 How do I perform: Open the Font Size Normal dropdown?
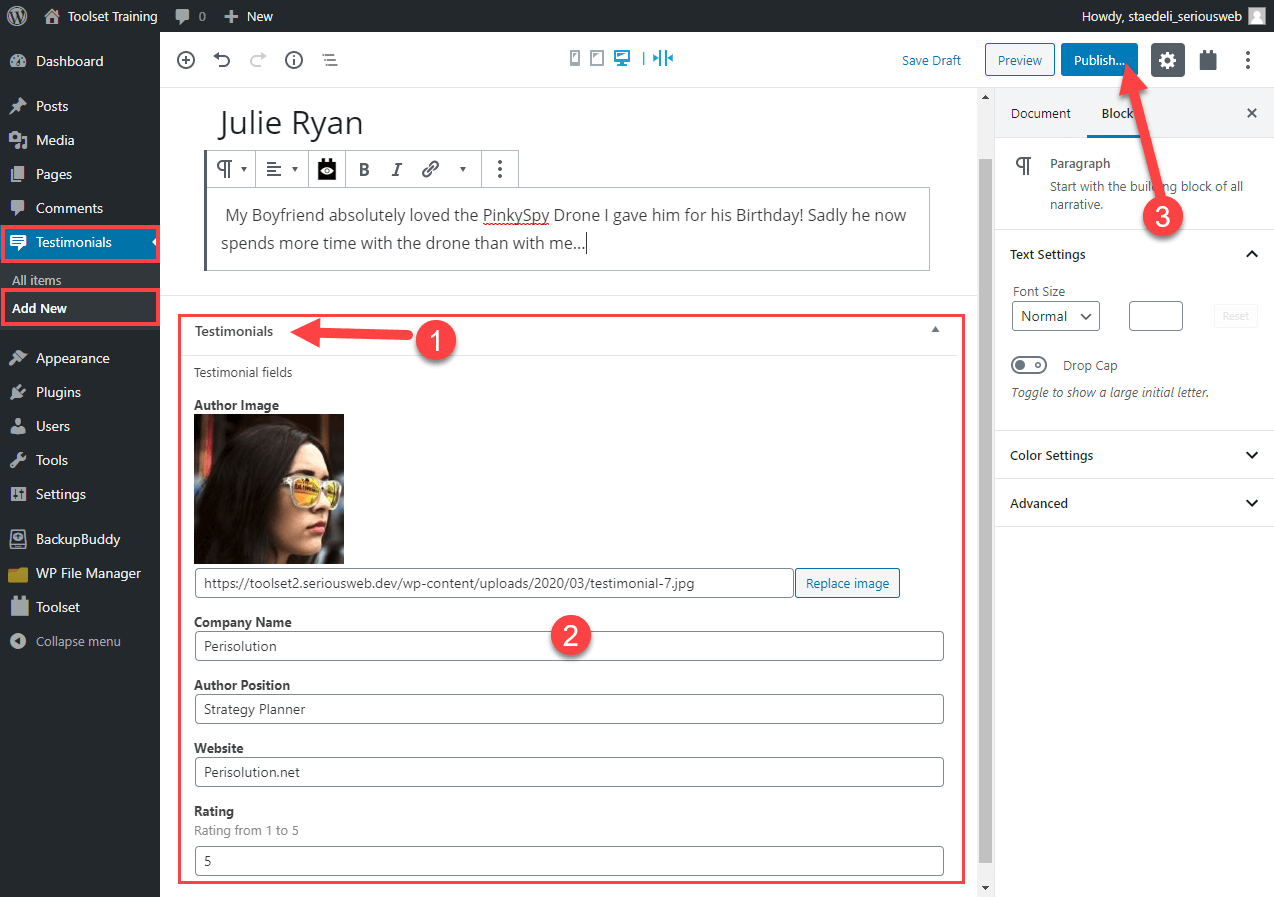click(1055, 316)
